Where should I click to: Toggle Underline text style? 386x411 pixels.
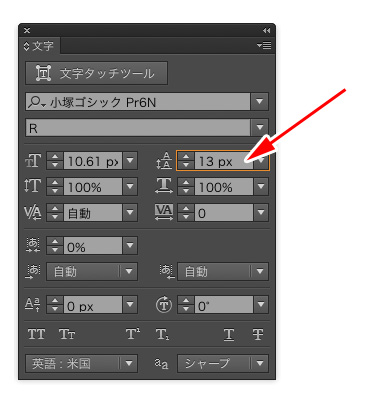229,334
